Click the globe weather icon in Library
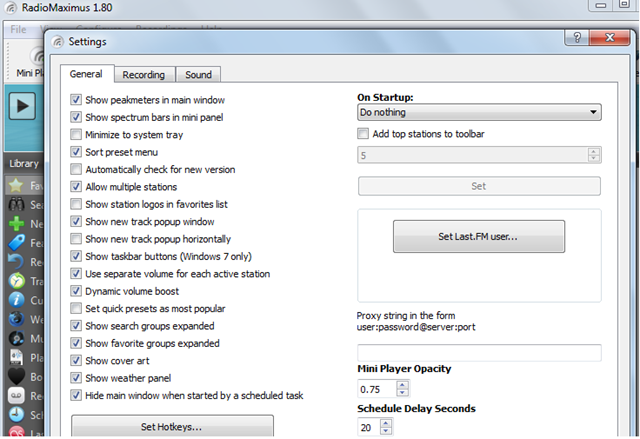Viewport: 640px width, 439px height. (15, 319)
